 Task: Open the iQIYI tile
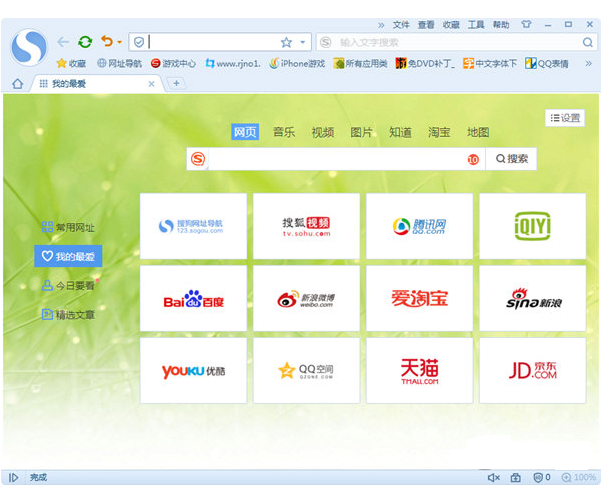click(x=533, y=226)
